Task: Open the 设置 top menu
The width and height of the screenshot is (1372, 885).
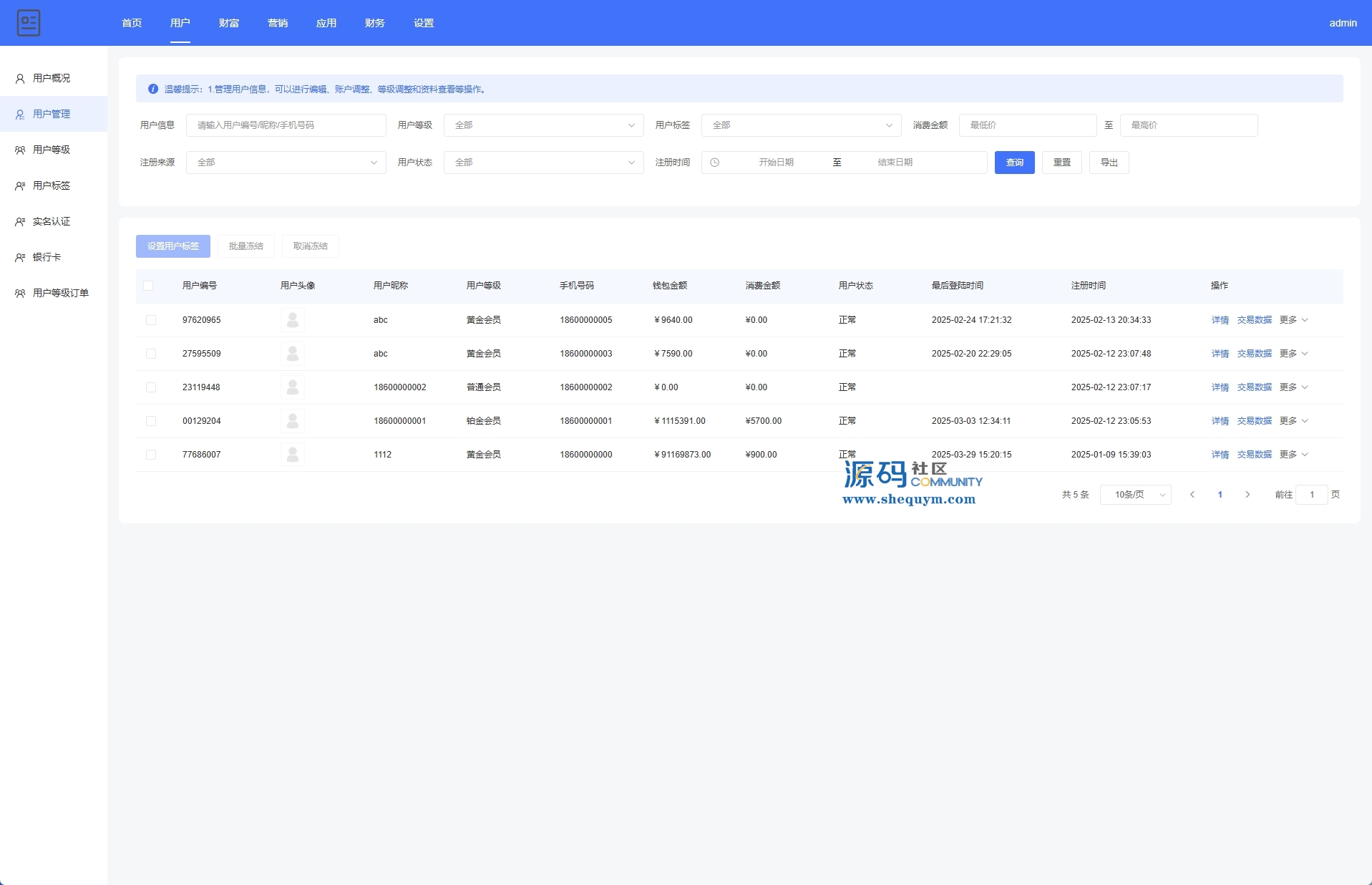Action: 424,23
